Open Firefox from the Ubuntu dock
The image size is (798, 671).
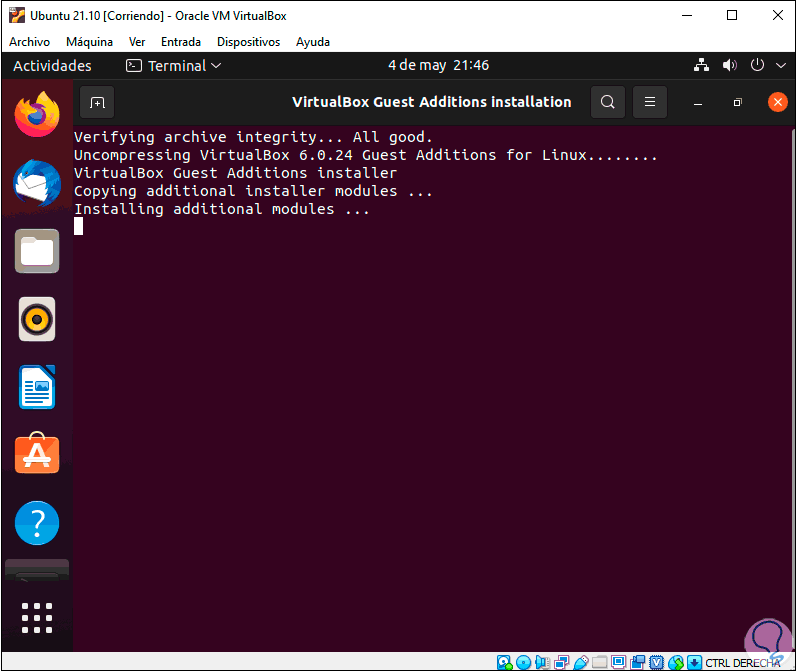coord(37,114)
